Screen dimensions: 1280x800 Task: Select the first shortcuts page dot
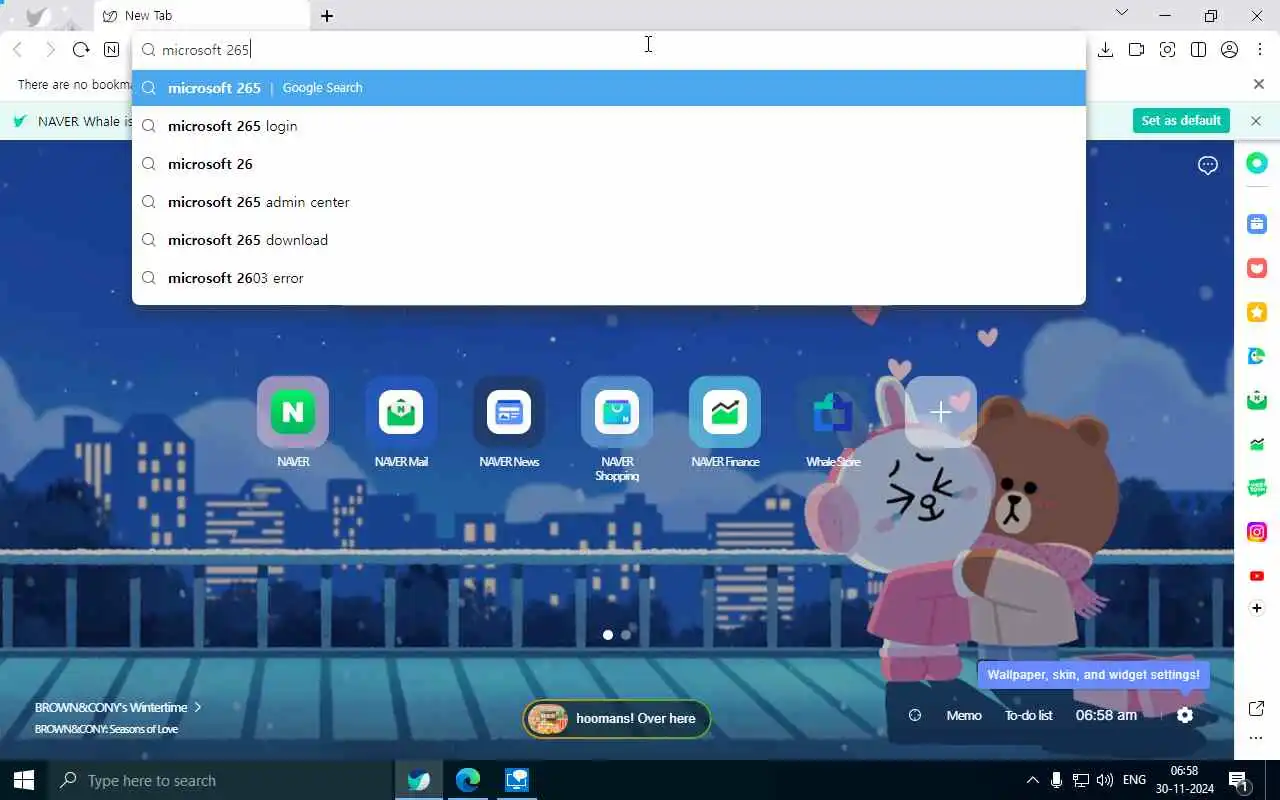(608, 634)
